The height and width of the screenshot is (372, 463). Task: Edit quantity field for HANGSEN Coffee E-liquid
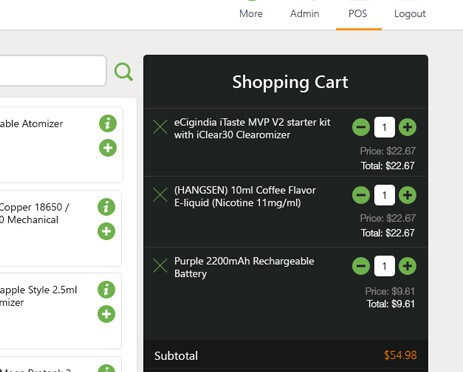pyautogui.click(x=384, y=195)
